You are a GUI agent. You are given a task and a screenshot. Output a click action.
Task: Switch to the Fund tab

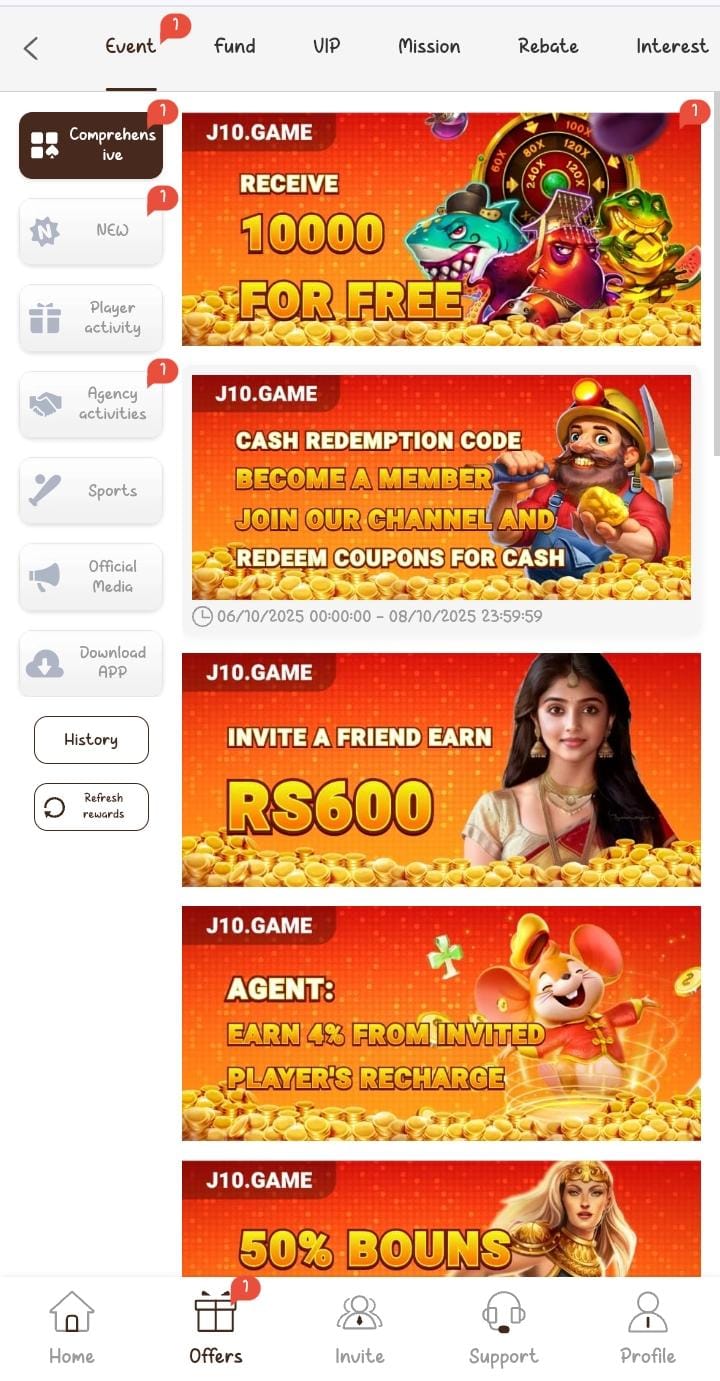point(235,46)
